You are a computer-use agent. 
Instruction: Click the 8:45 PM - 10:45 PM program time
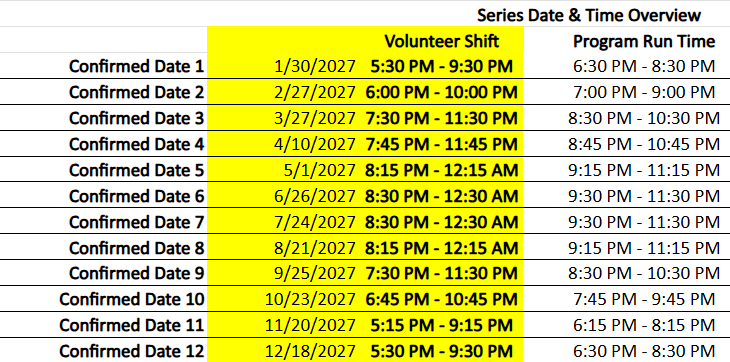pyautogui.click(x=644, y=145)
